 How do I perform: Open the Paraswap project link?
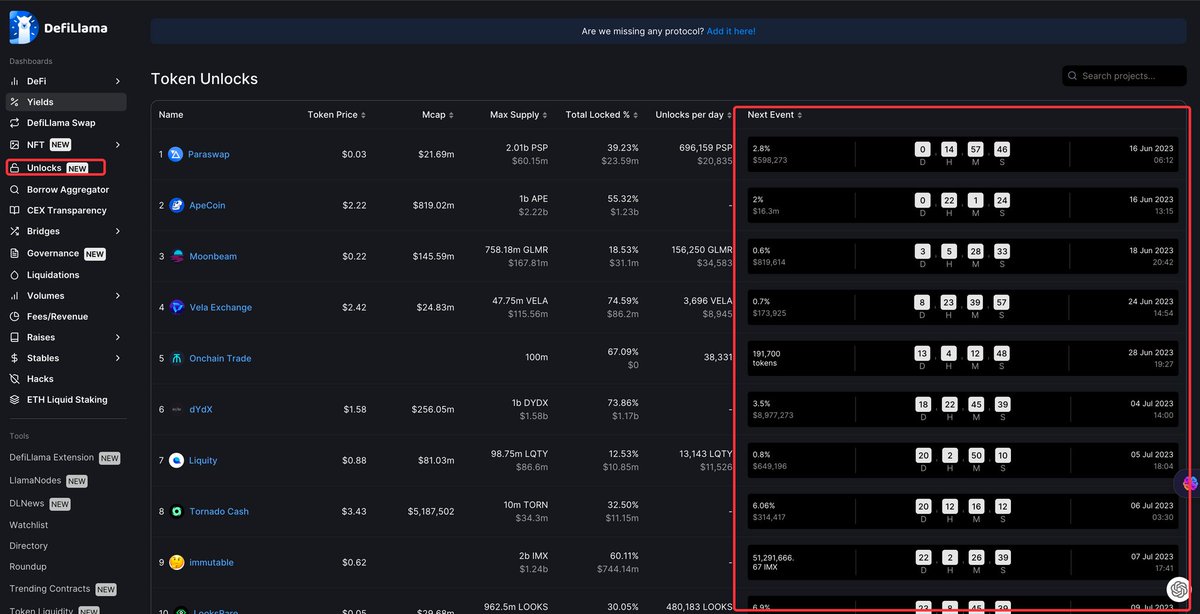tap(210, 154)
